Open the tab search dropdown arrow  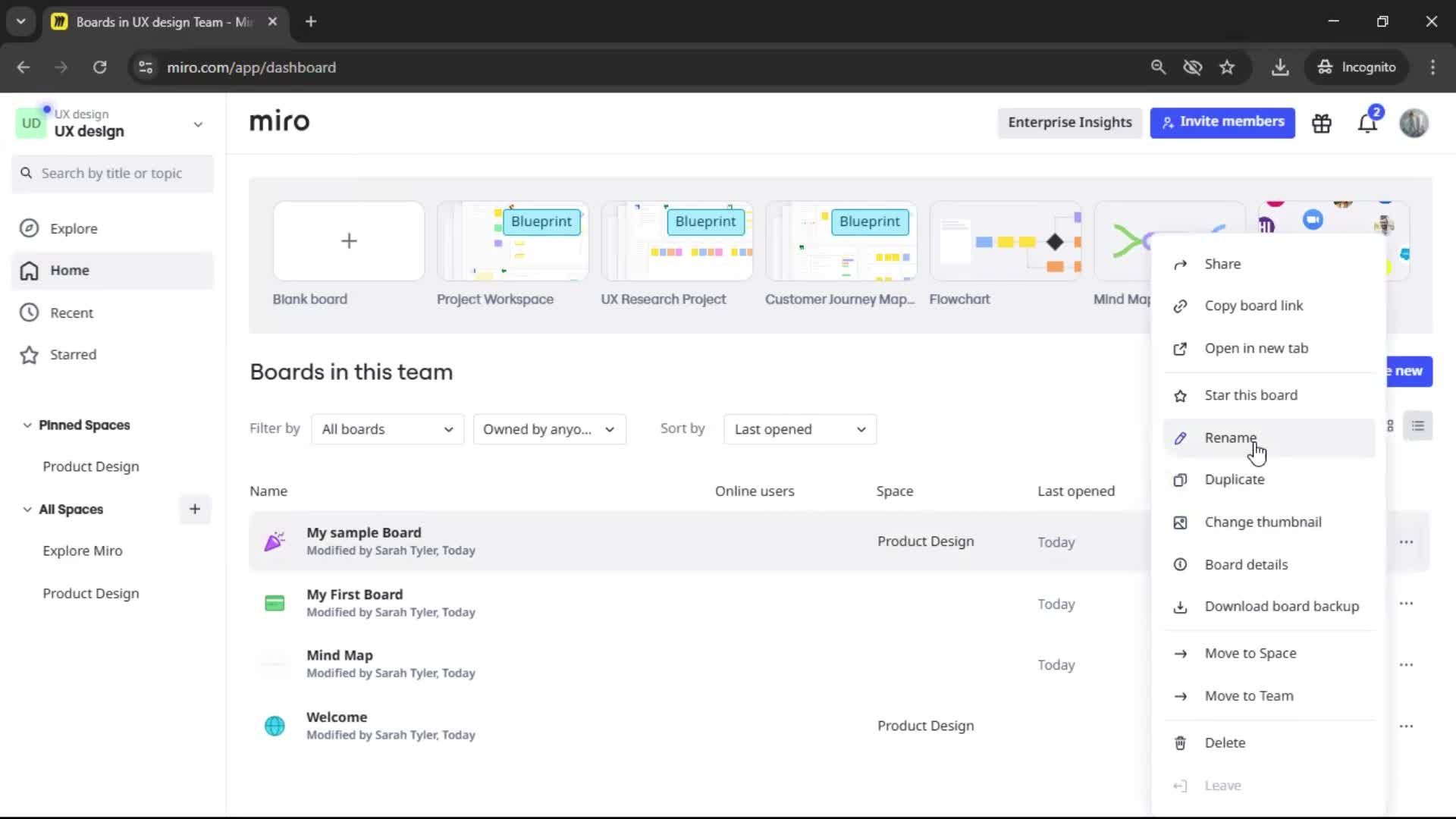tap(21, 21)
